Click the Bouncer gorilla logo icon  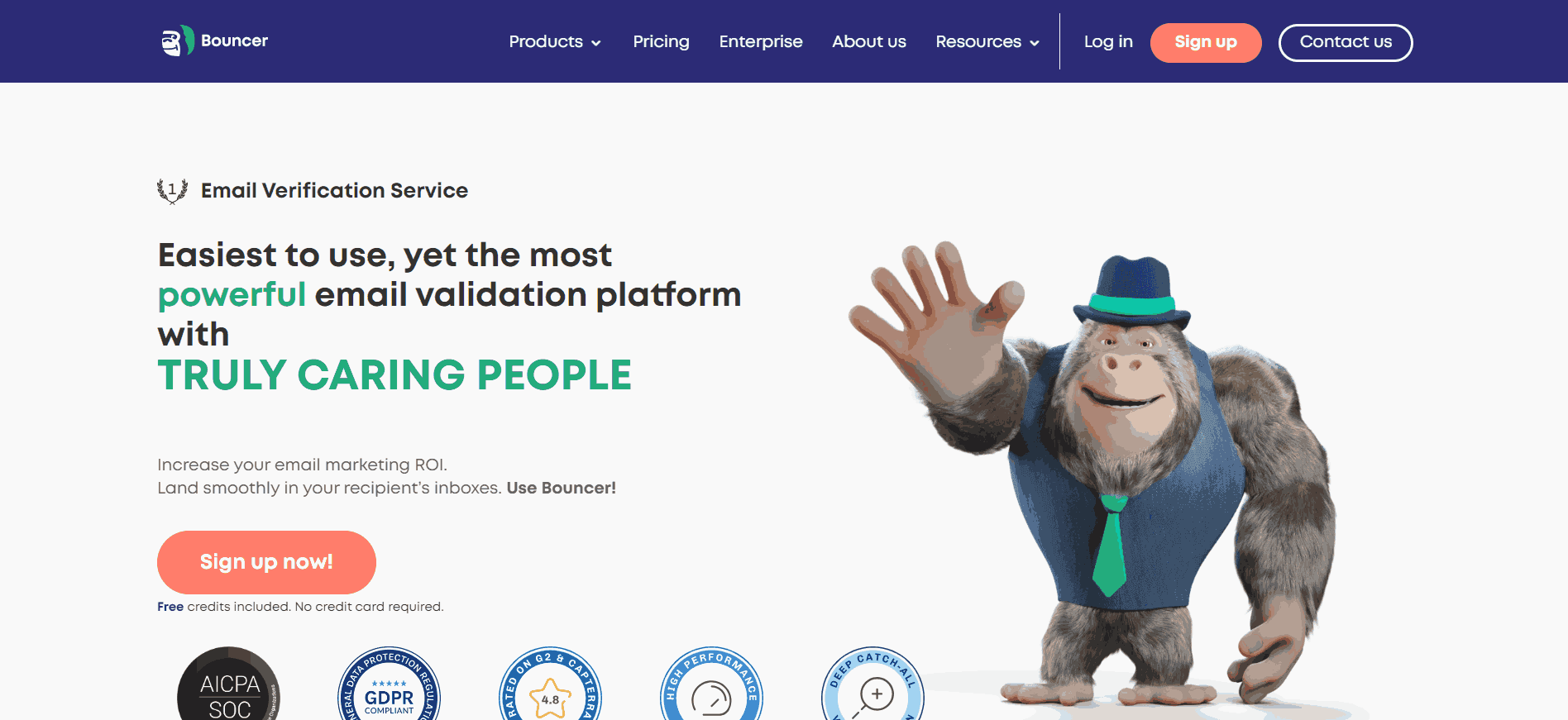click(x=178, y=41)
